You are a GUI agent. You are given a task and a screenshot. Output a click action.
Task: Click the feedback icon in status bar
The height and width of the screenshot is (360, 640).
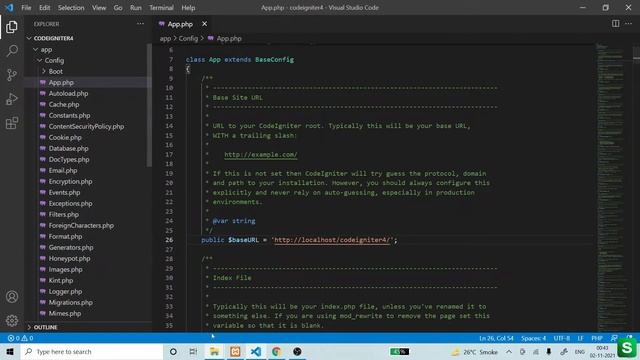coord(614,338)
